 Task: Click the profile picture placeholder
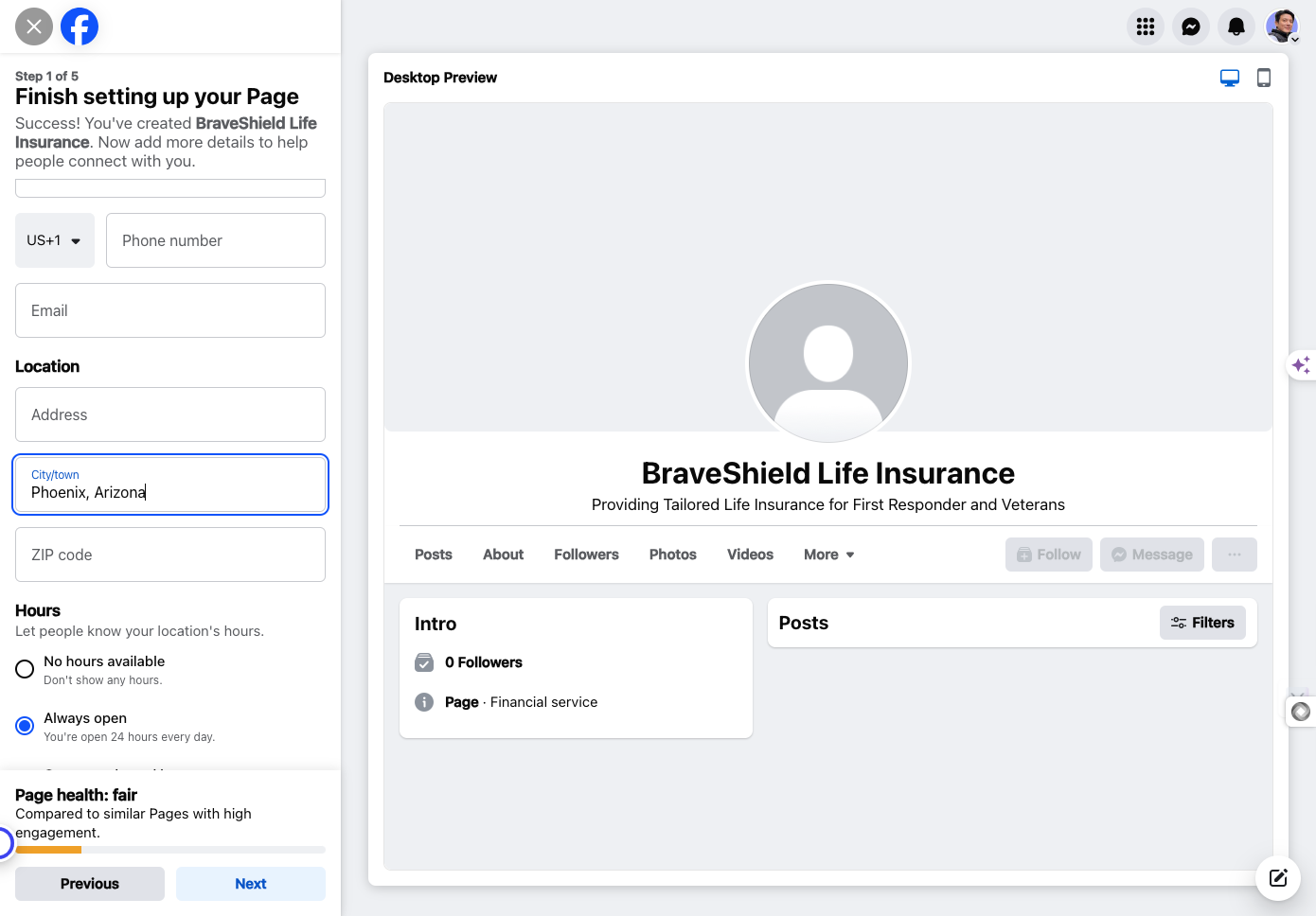pos(828,363)
